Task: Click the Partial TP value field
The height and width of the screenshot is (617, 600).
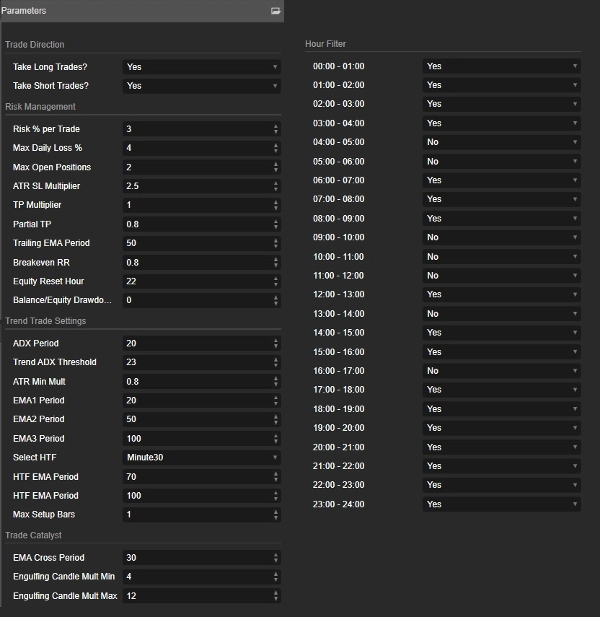Action: coord(201,224)
